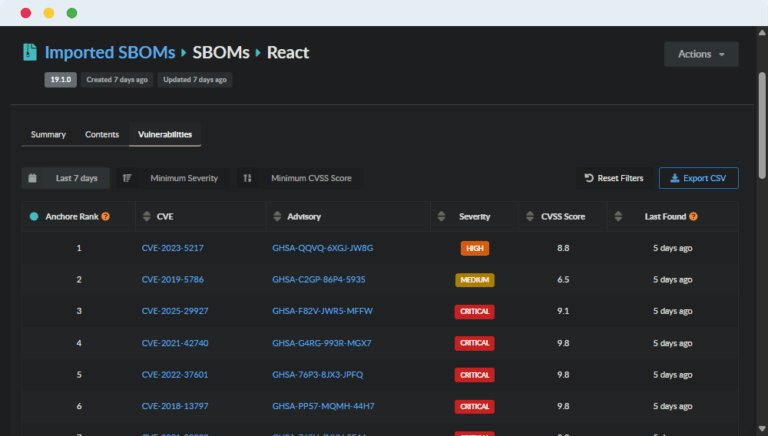
Task: Click the Minimum CVSS Score sort icon
Action: 247,178
